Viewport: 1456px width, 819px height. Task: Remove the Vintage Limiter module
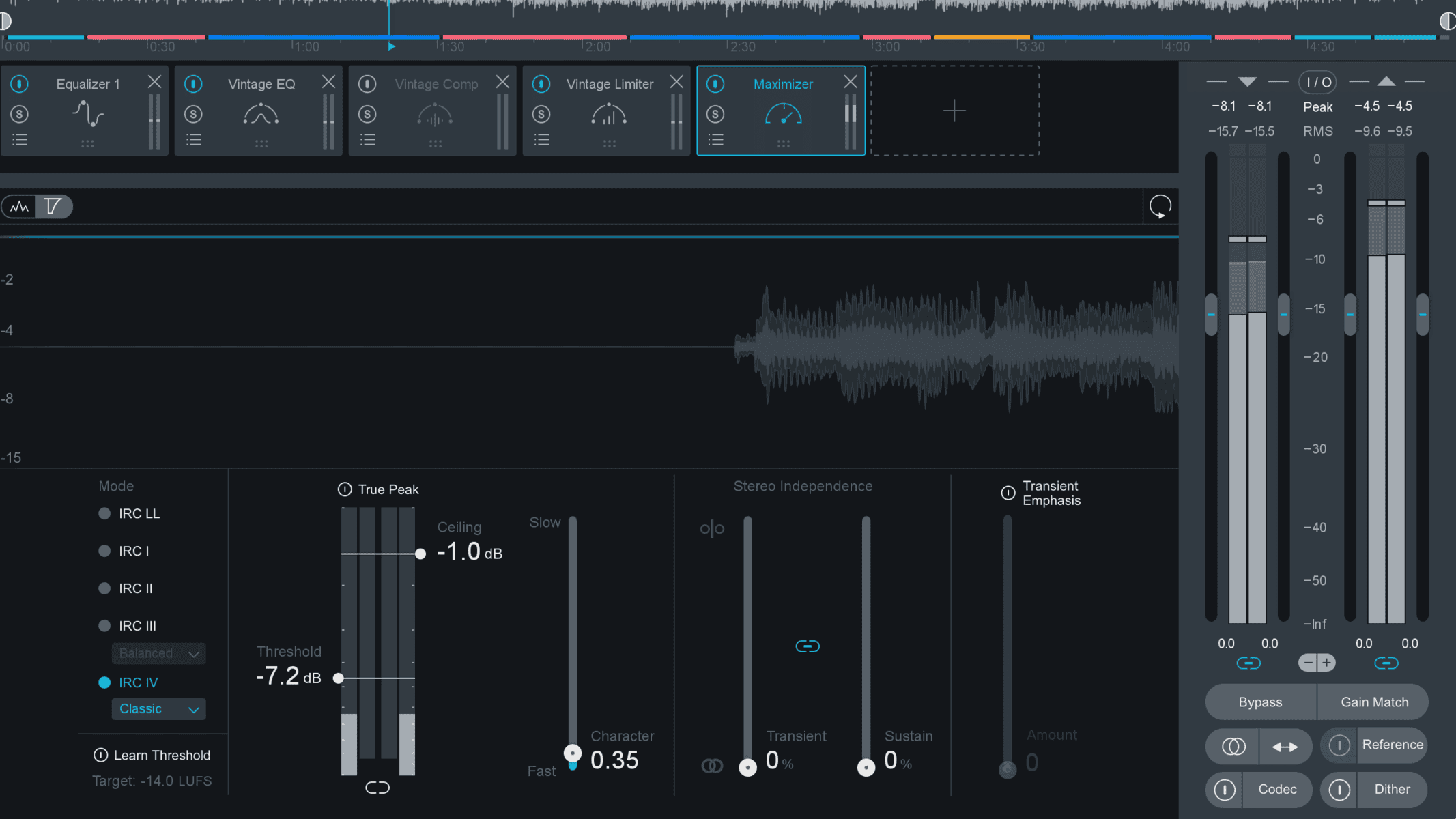click(x=676, y=82)
